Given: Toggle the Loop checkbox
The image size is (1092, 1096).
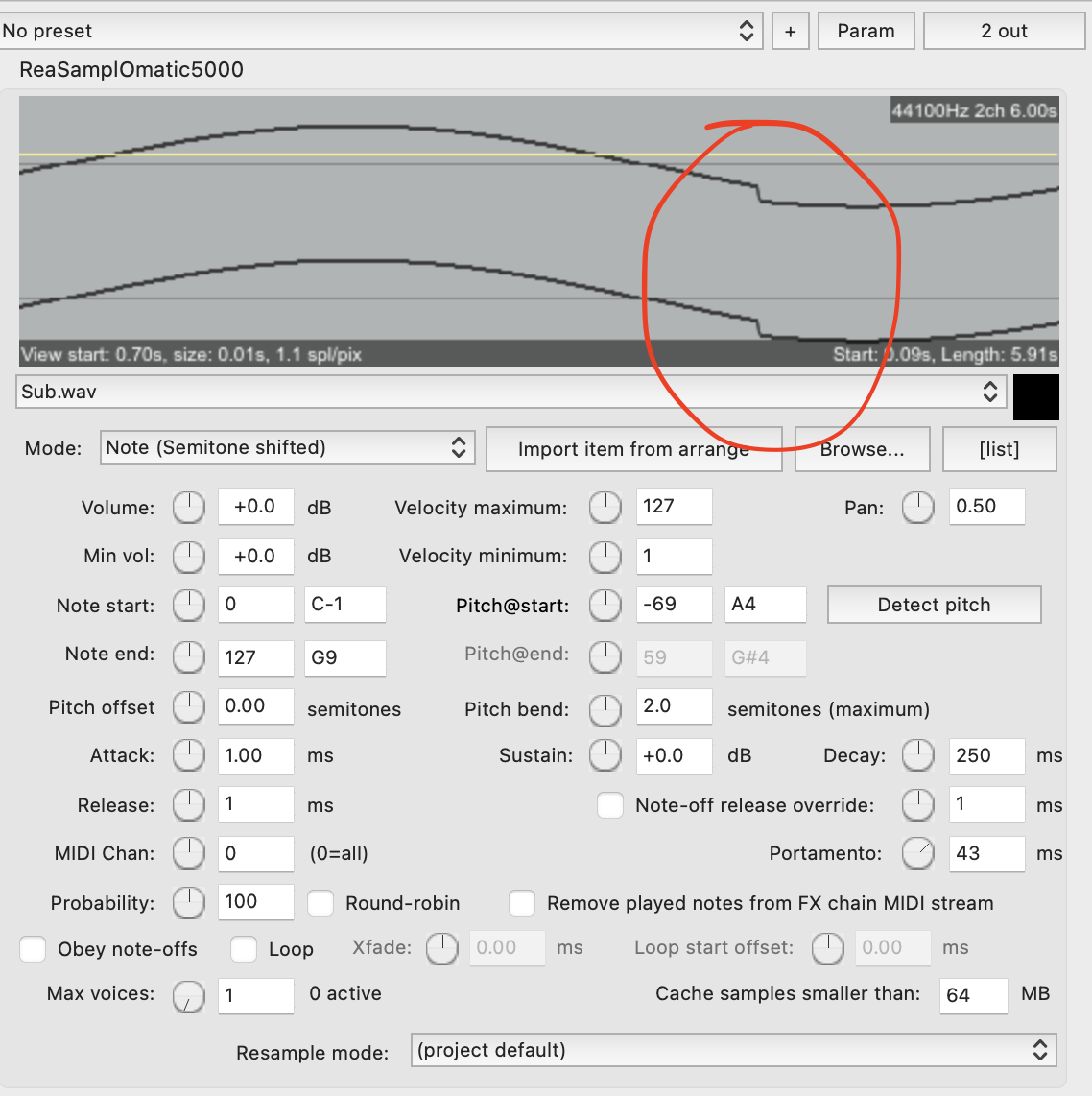Looking at the screenshot, I should pos(244,949).
